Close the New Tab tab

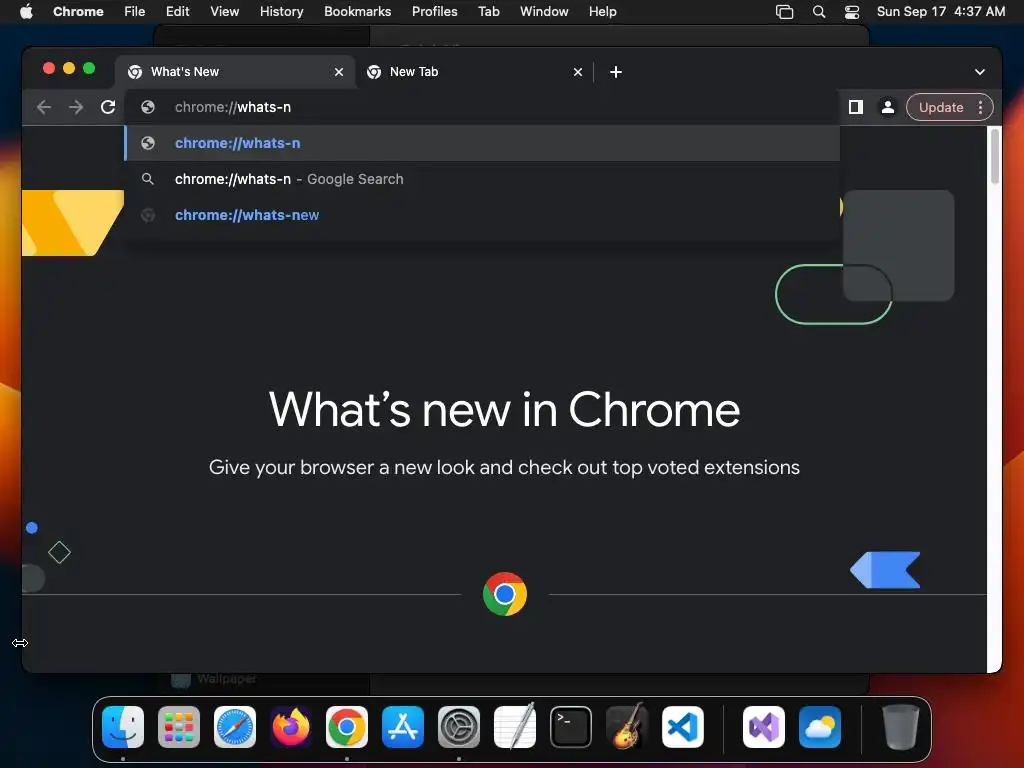[x=578, y=72]
